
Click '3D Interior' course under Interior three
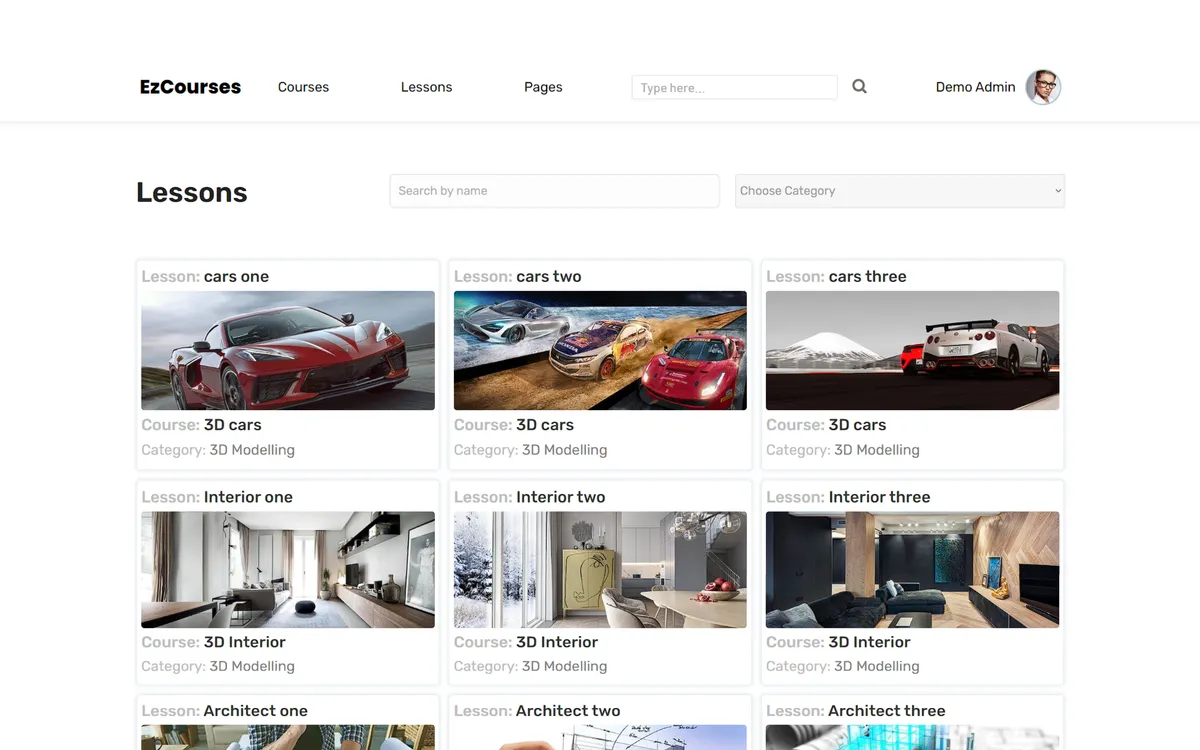coord(869,642)
